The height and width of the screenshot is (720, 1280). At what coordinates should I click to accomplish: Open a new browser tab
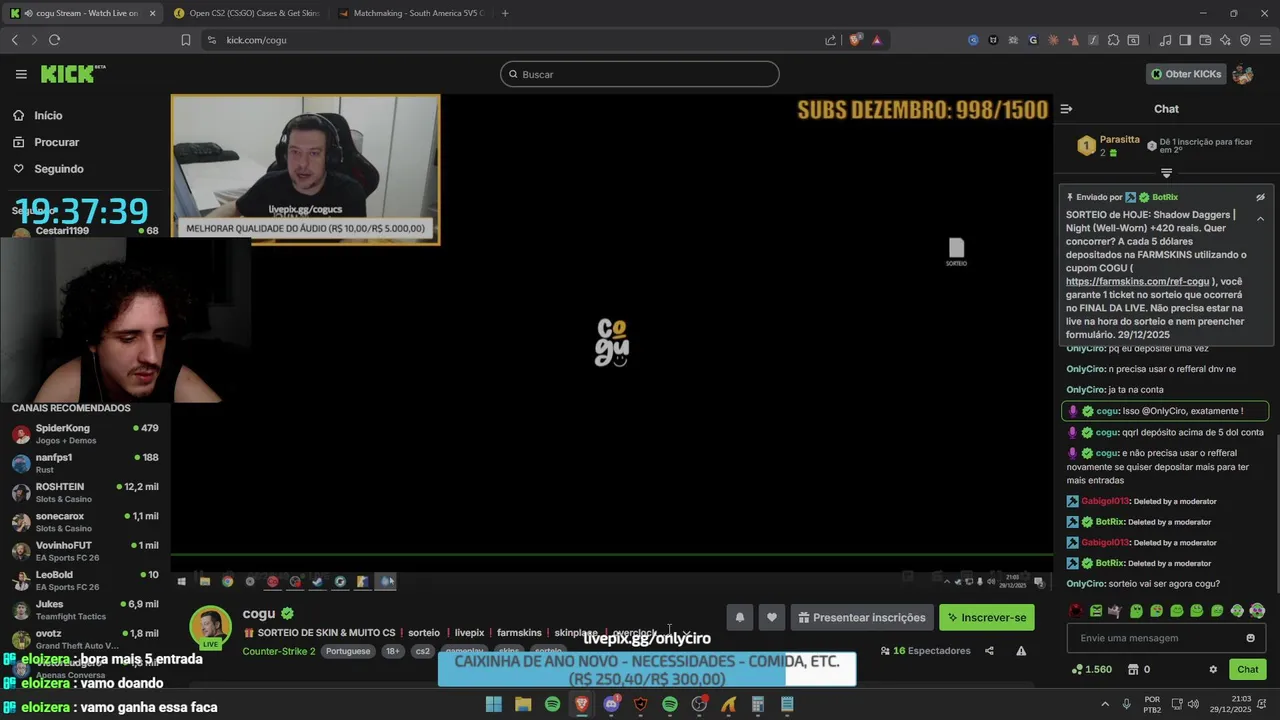505,13
